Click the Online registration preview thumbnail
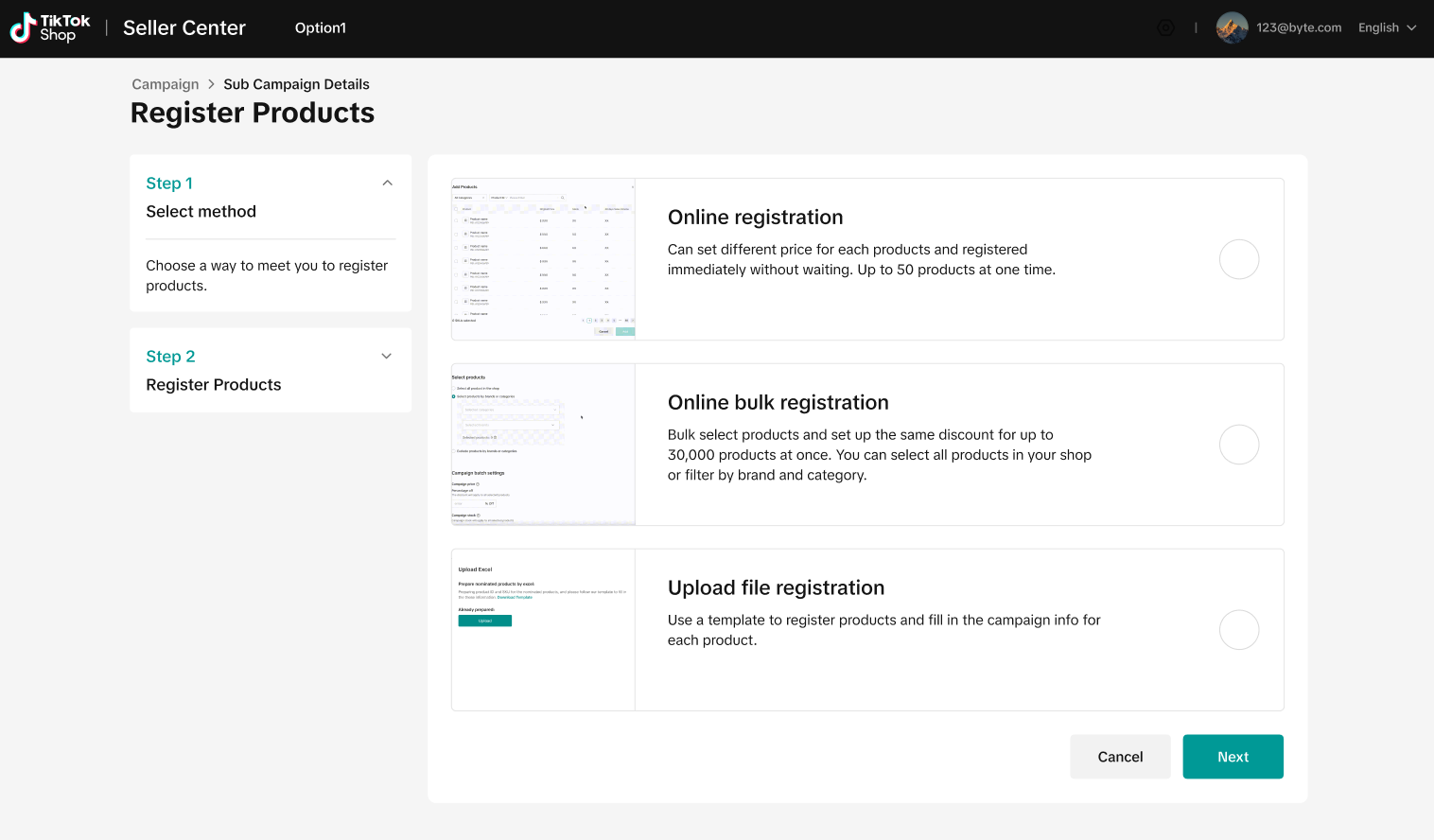1434x840 pixels. (x=543, y=258)
